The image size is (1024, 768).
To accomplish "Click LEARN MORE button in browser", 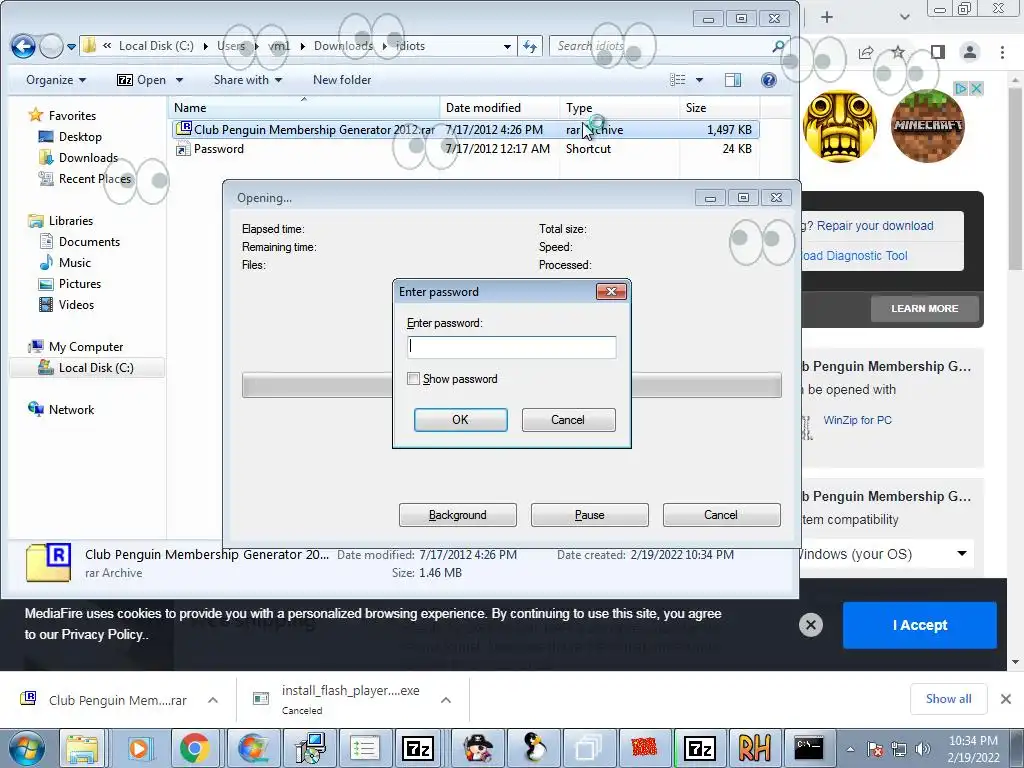I will pyautogui.click(x=925, y=308).
